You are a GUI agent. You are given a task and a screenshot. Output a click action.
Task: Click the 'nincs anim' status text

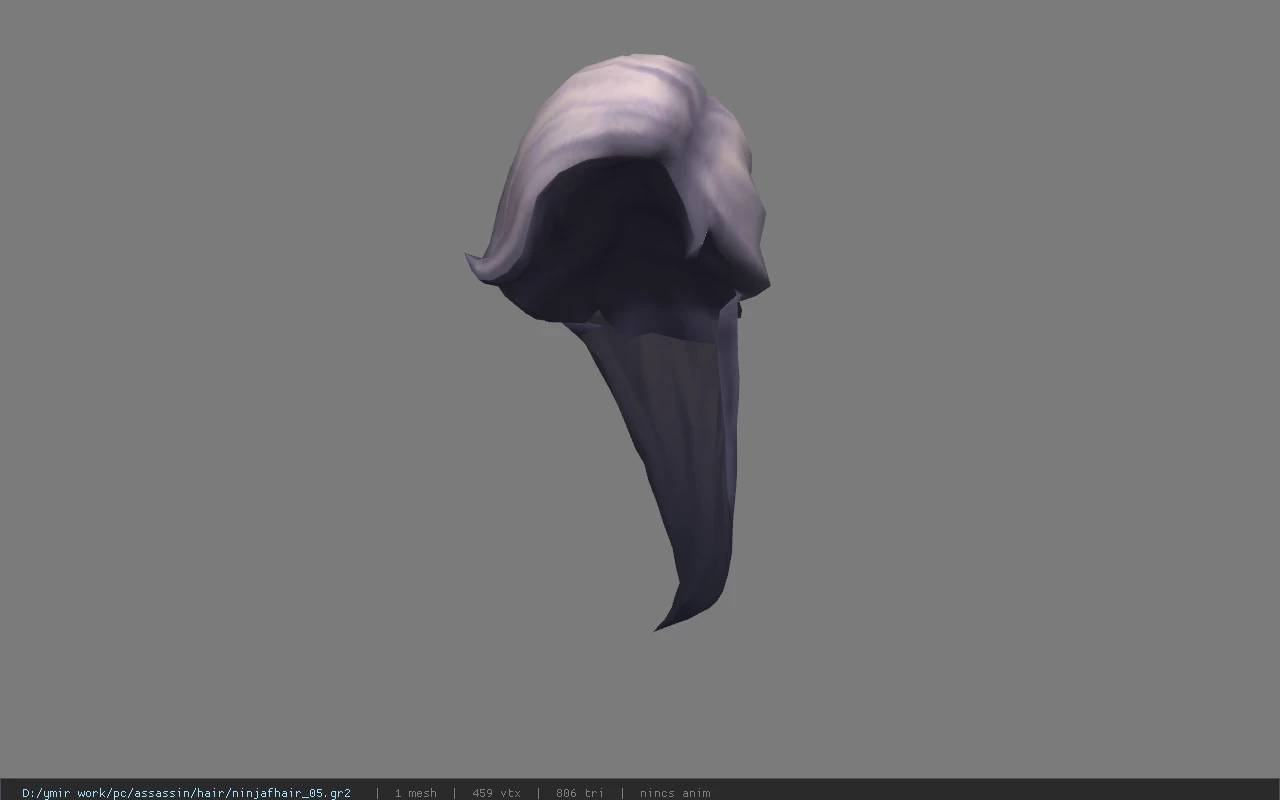675,793
